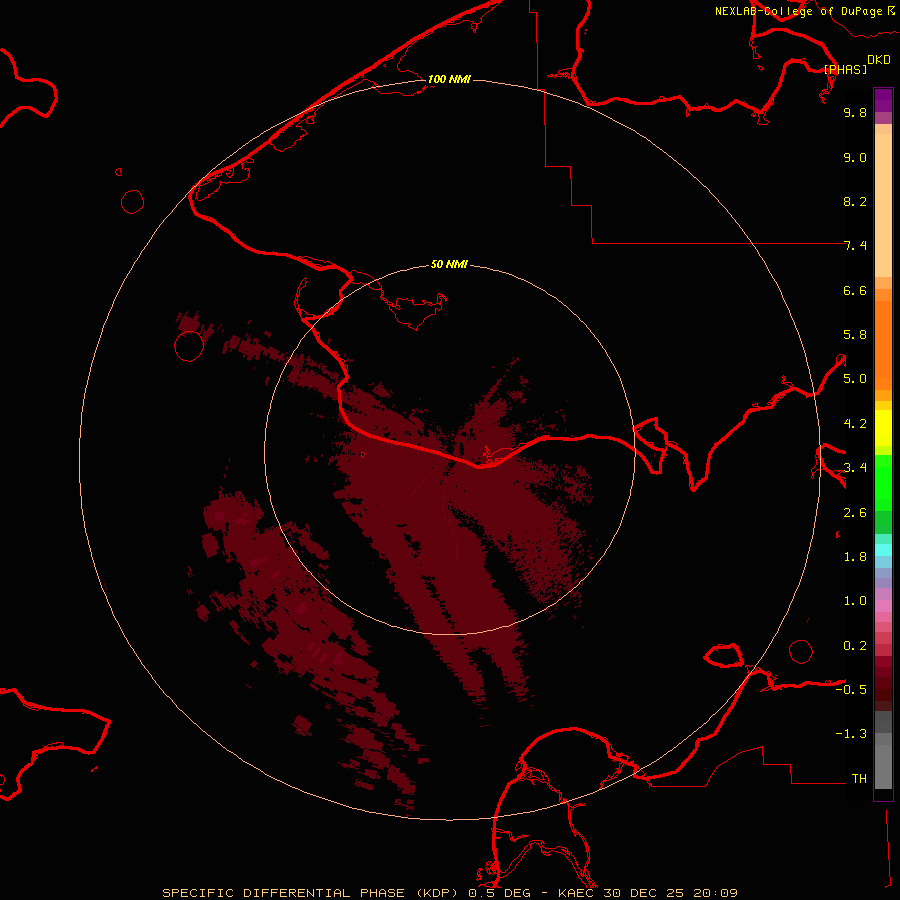Click the 7.4 color scale value
The image size is (900, 900).
click(855, 246)
